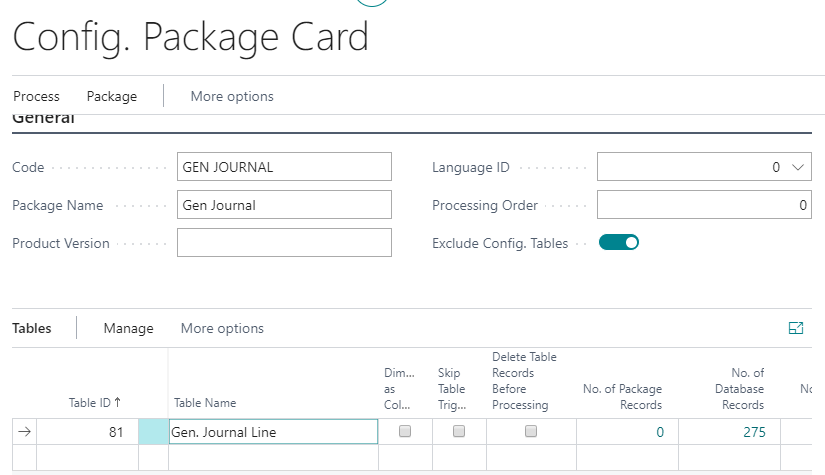The image size is (825, 475).
Task: Show More options in Tables section
Action: [222, 328]
